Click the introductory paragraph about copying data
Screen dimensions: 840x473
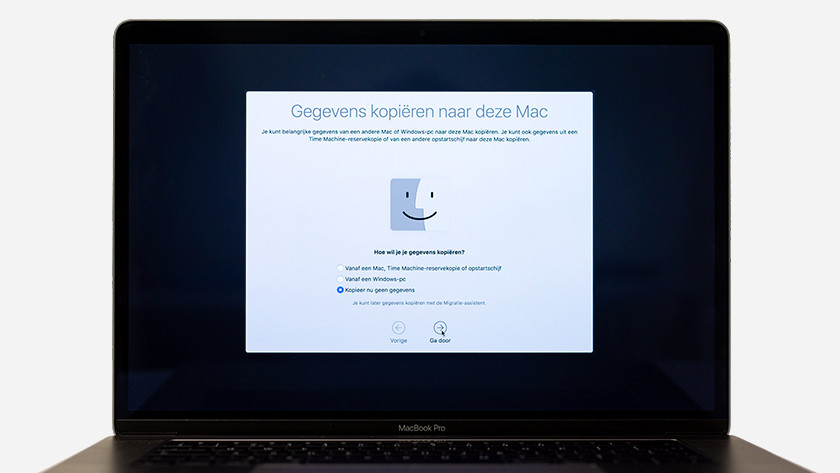419,136
